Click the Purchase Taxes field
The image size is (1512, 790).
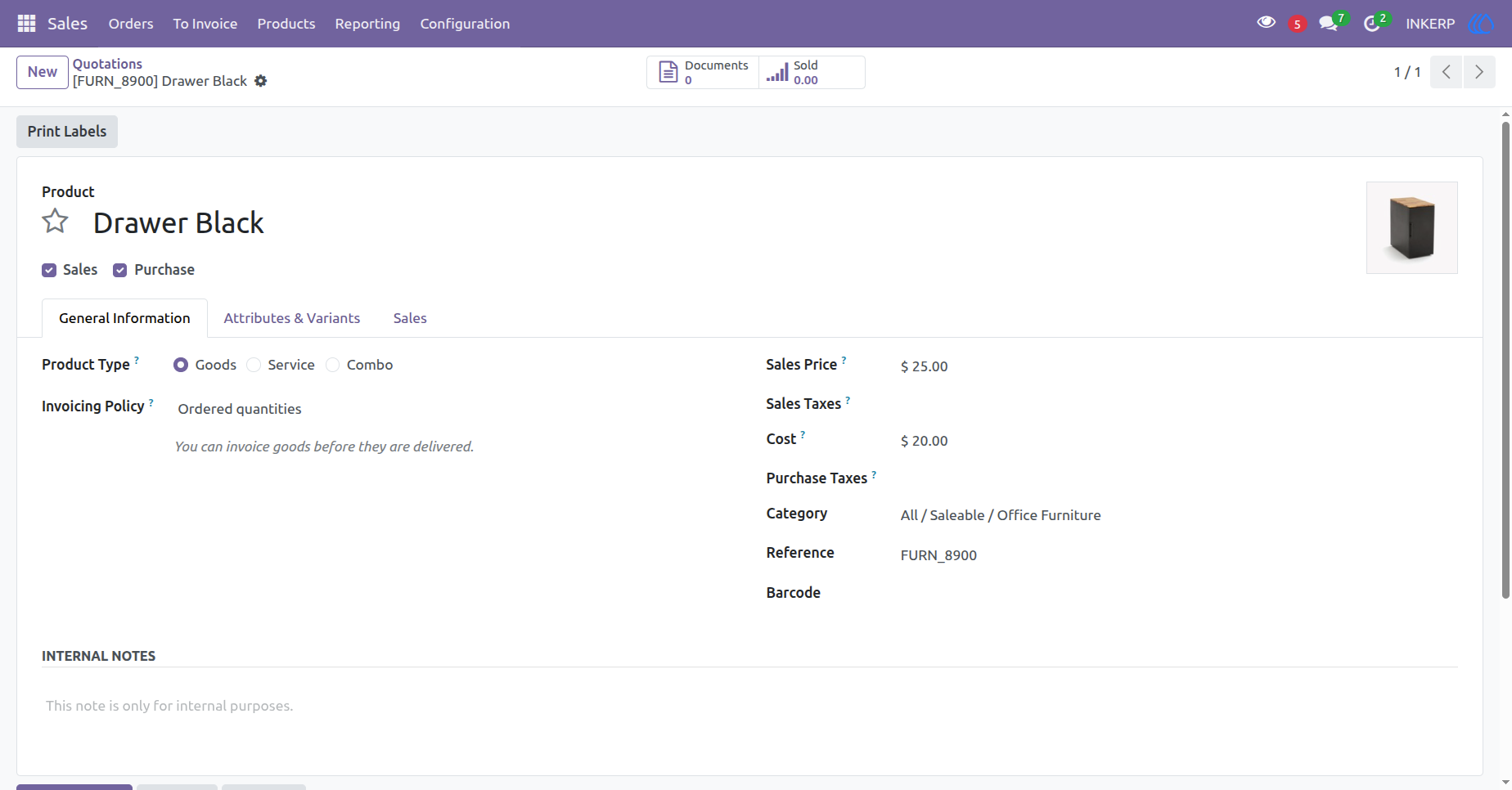click(1177, 478)
